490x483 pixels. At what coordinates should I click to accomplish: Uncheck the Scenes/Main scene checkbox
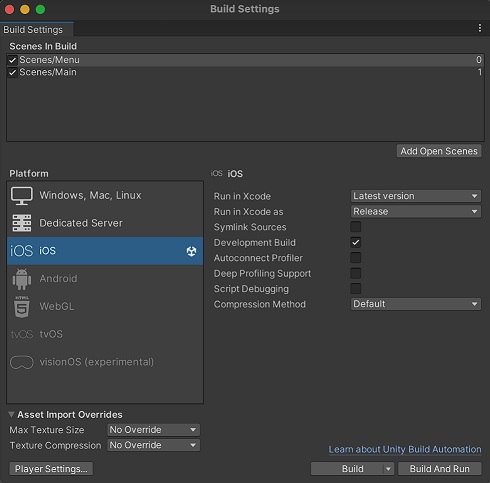pos(12,73)
